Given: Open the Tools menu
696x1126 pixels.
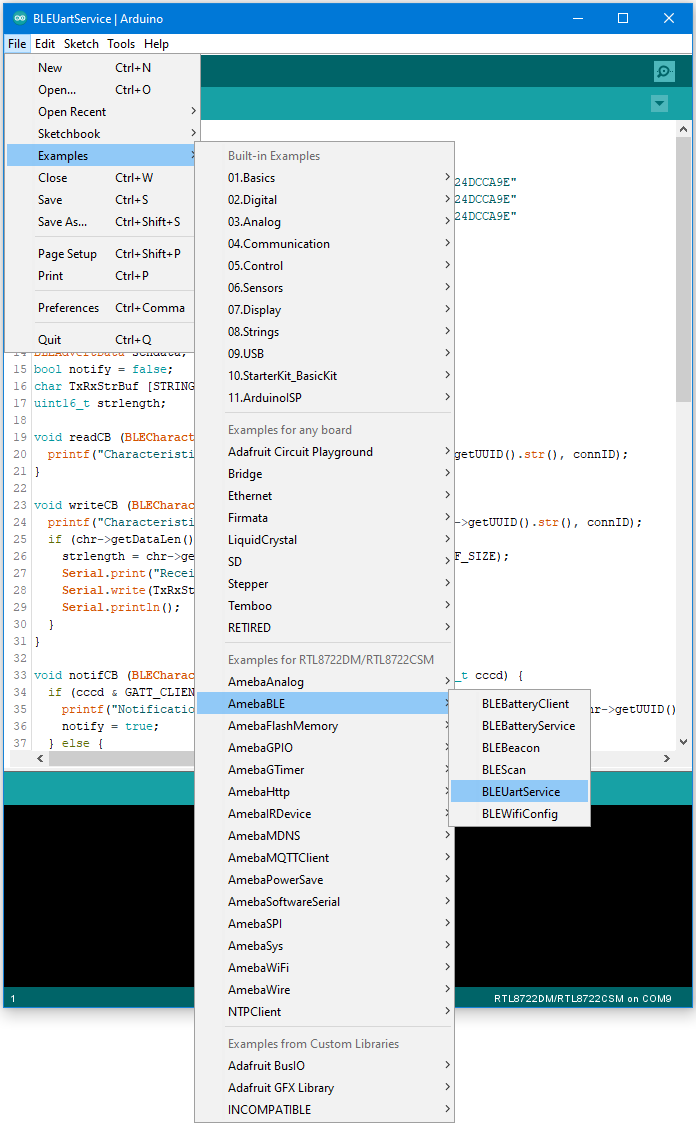Looking at the screenshot, I should click(121, 44).
